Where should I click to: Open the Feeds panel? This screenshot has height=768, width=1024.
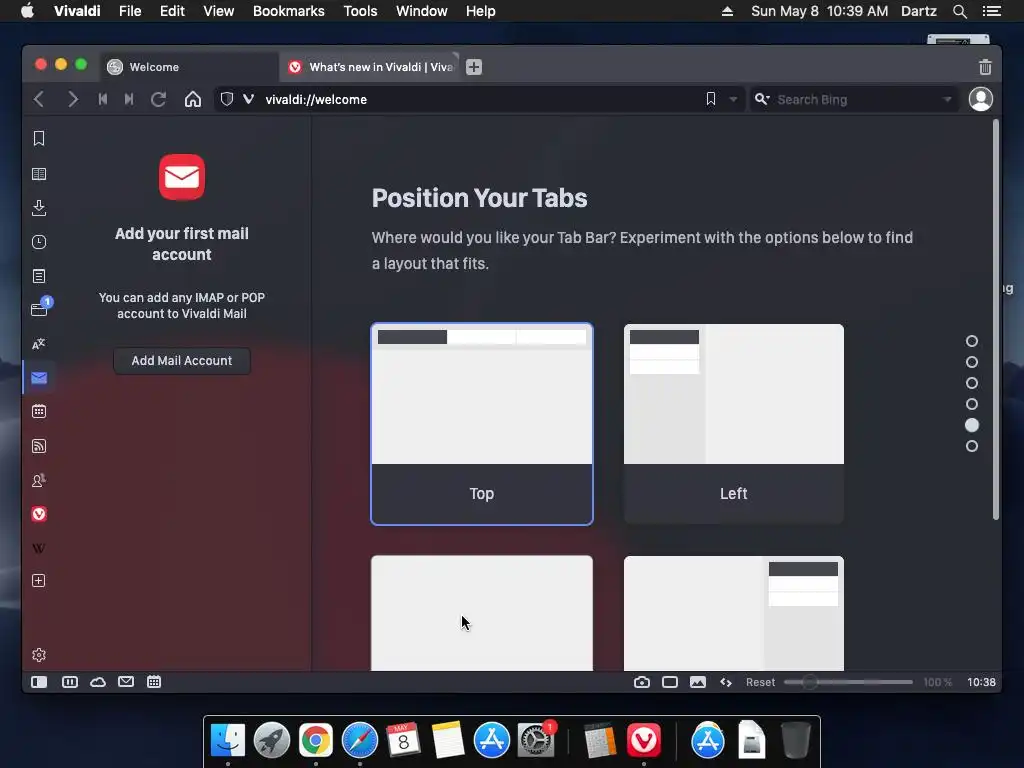click(39, 446)
